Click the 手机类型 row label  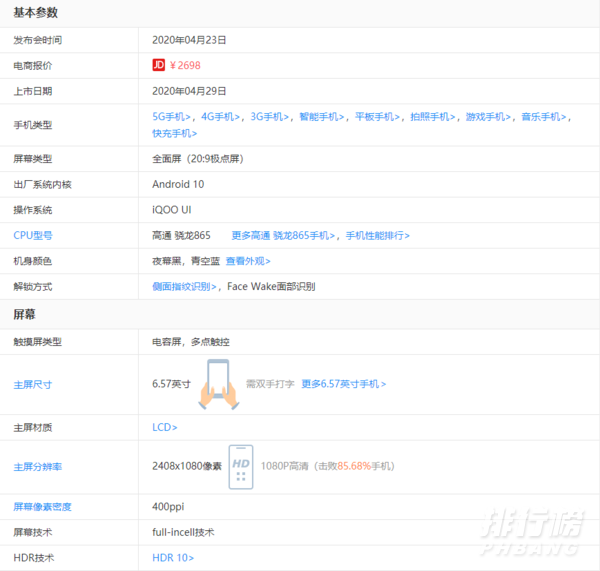33,125
